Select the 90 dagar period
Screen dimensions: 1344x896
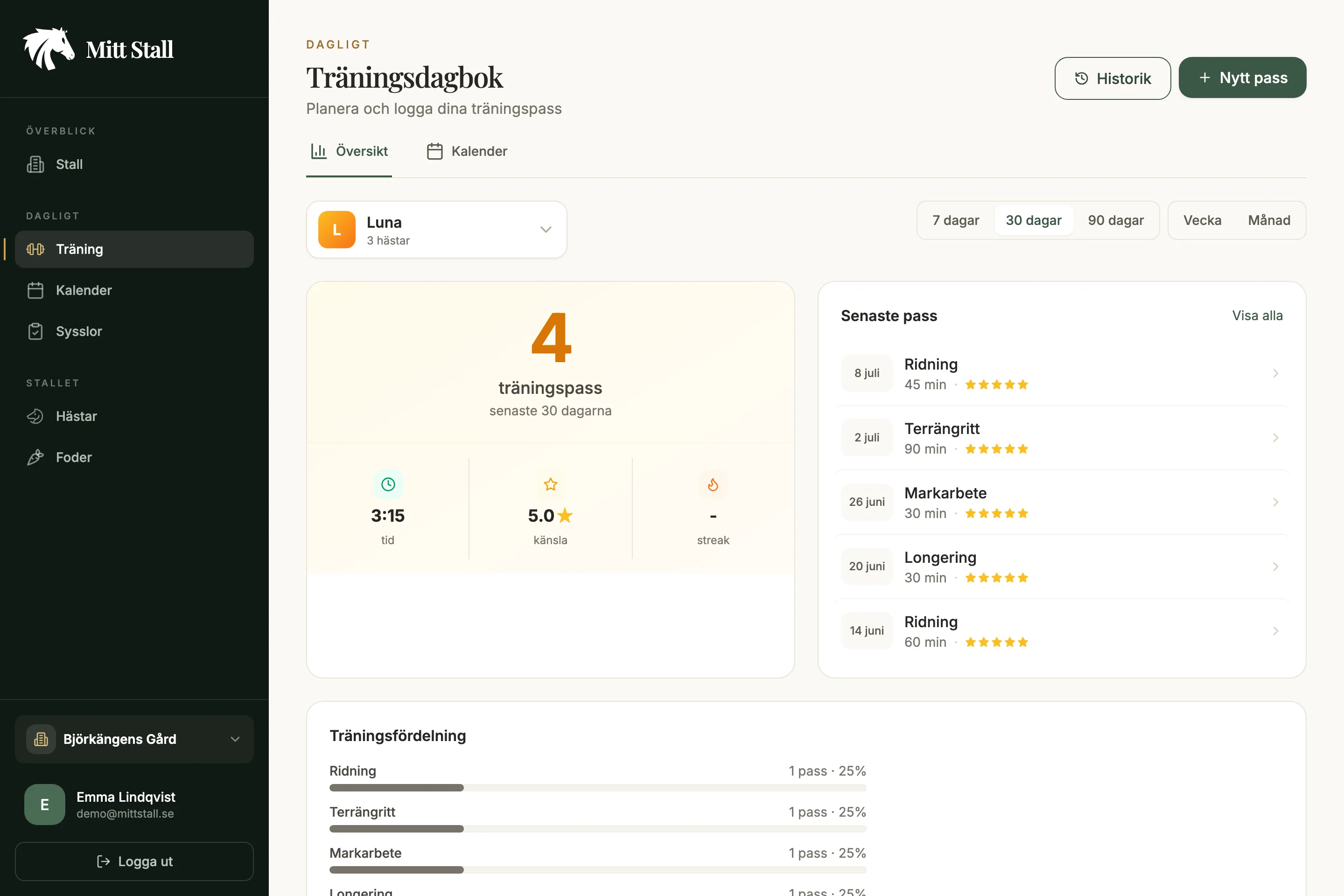[x=1115, y=221]
